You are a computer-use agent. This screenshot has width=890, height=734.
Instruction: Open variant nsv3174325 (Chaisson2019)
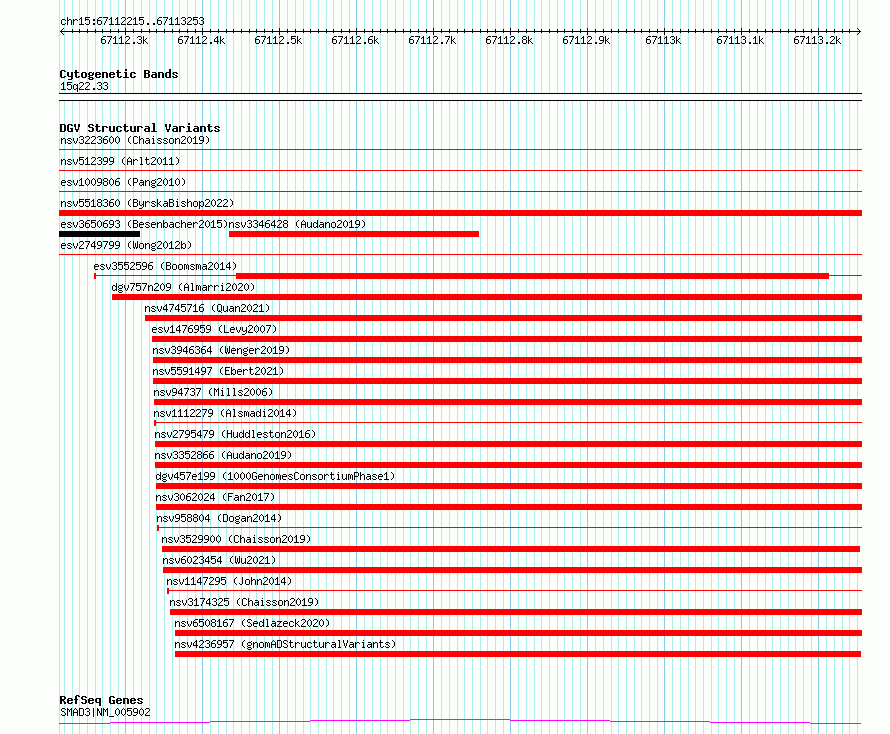click(244, 602)
